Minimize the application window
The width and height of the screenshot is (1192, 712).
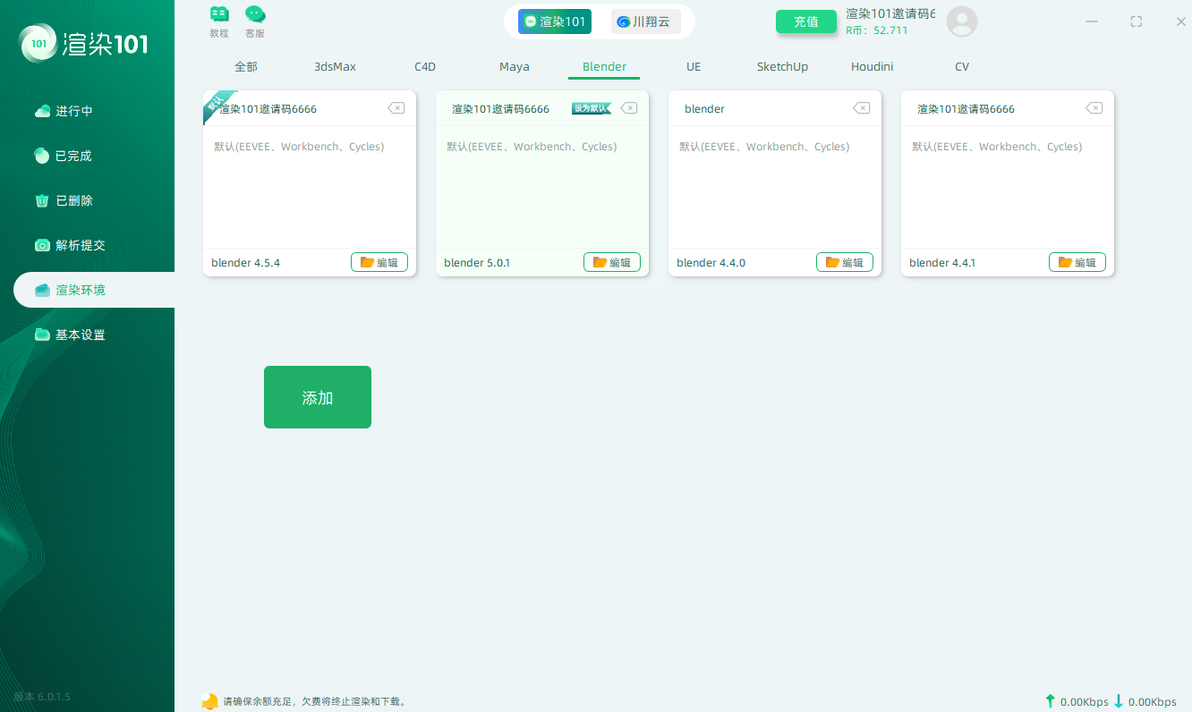pos(1092,21)
